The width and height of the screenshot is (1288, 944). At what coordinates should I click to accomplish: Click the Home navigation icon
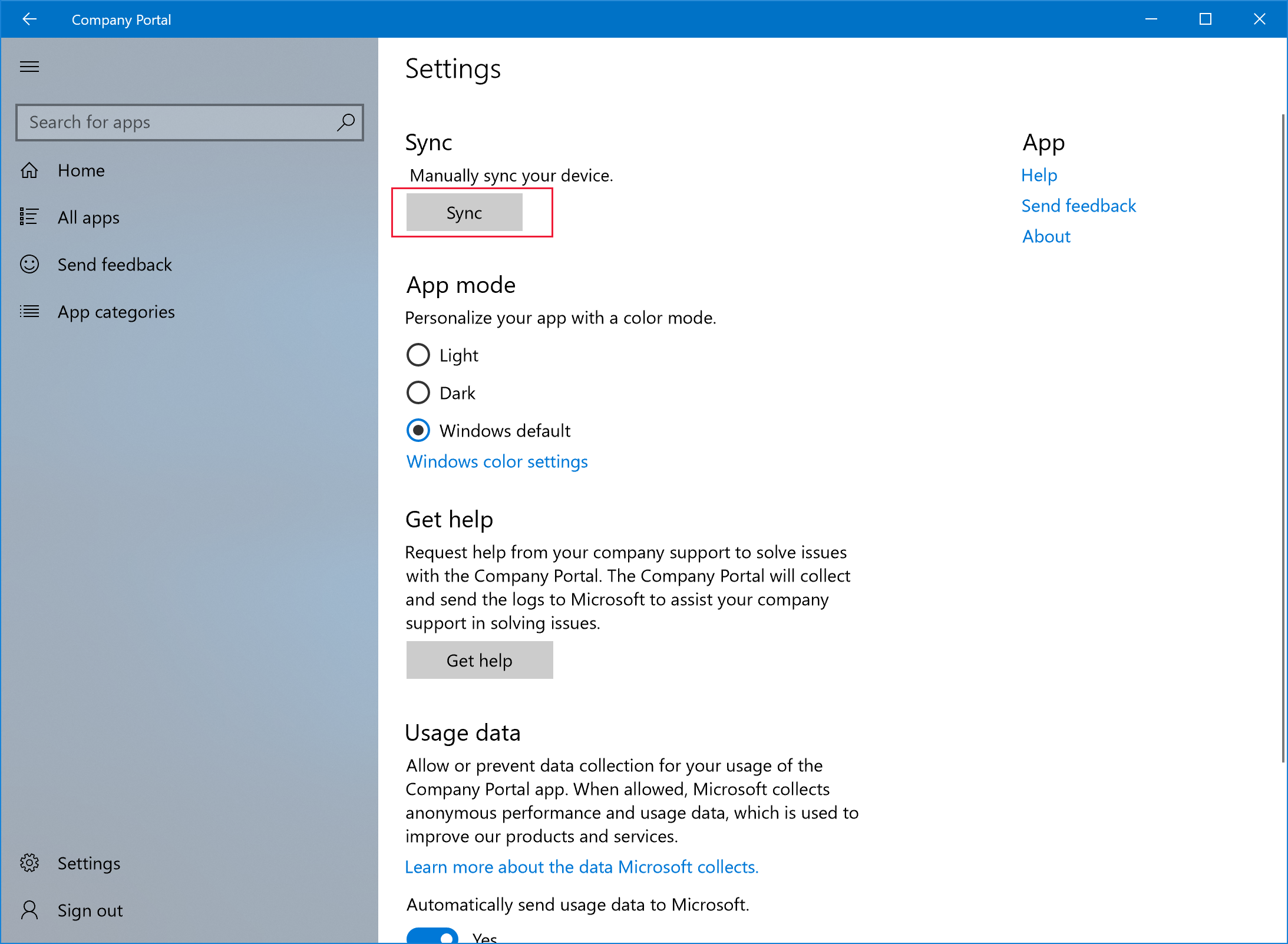click(x=29, y=169)
